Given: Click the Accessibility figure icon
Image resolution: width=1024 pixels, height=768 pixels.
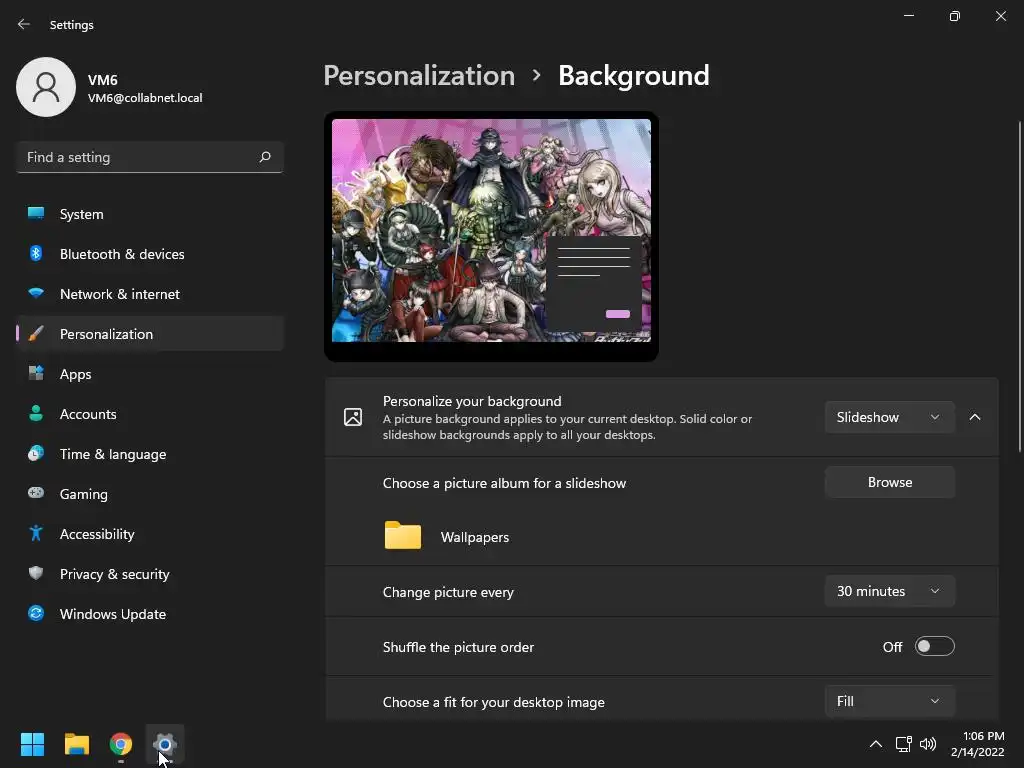Looking at the screenshot, I should pyautogui.click(x=36, y=534).
